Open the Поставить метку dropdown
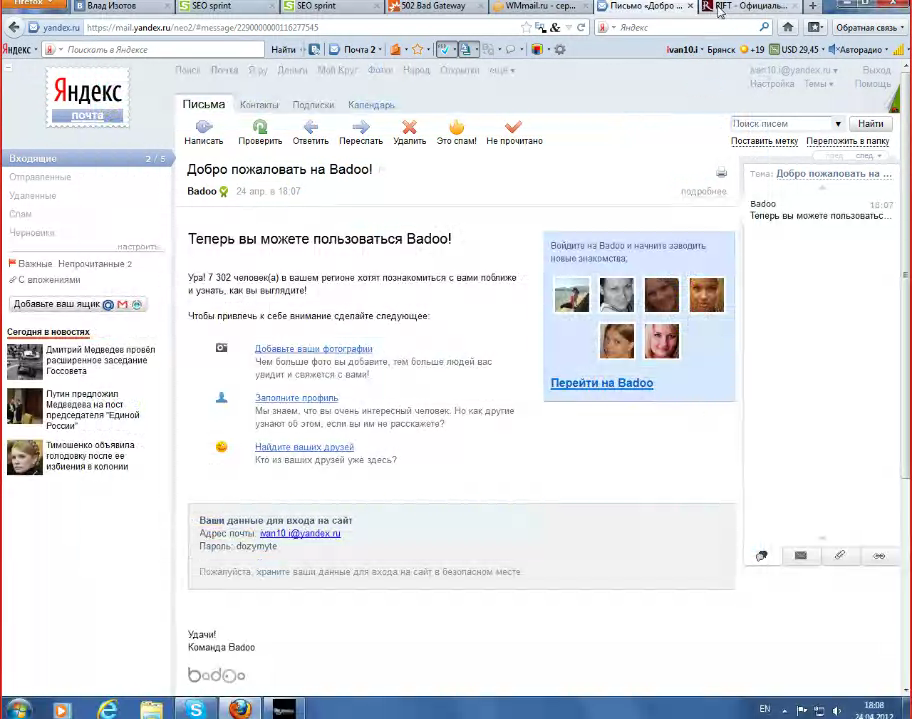This screenshot has height=720, width=912. [x=764, y=141]
